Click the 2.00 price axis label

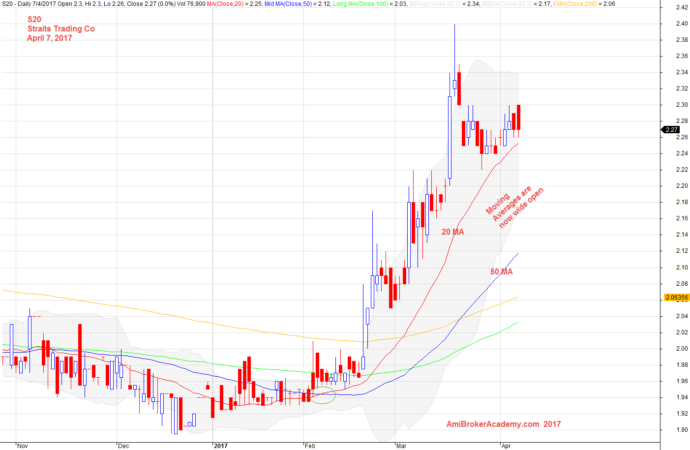[x=682, y=349]
